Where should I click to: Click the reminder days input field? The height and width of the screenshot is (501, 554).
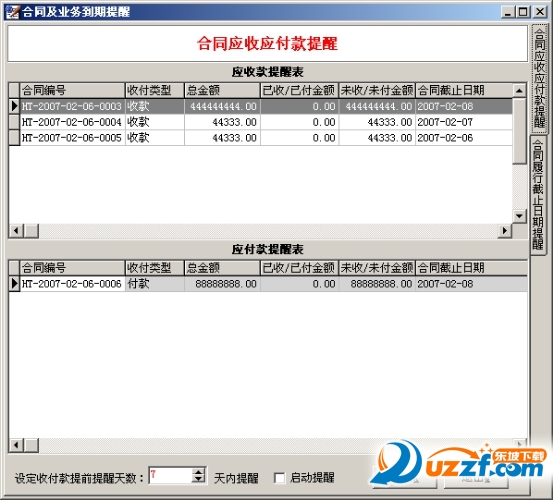click(x=171, y=476)
